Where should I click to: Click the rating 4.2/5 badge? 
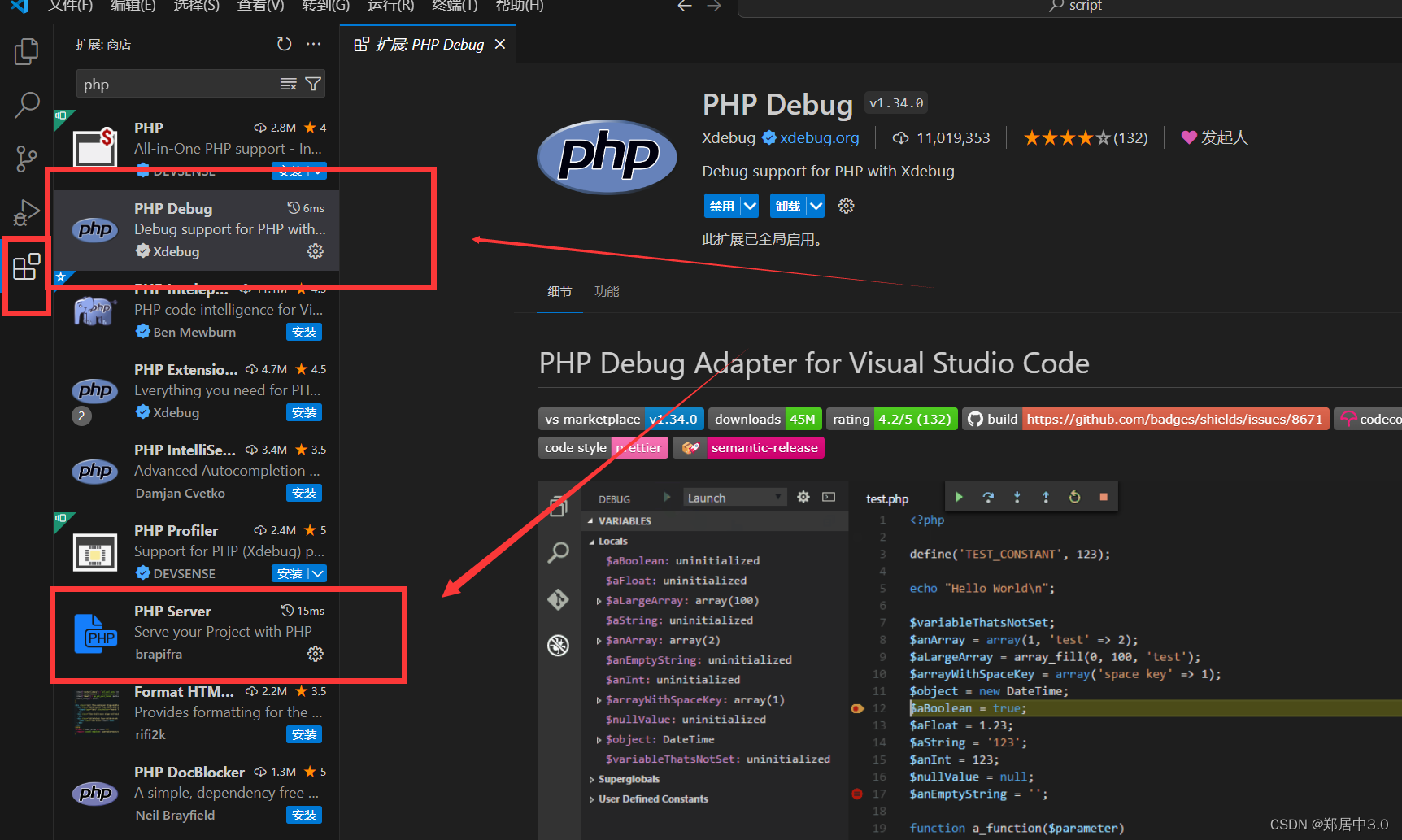pos(891,419)
